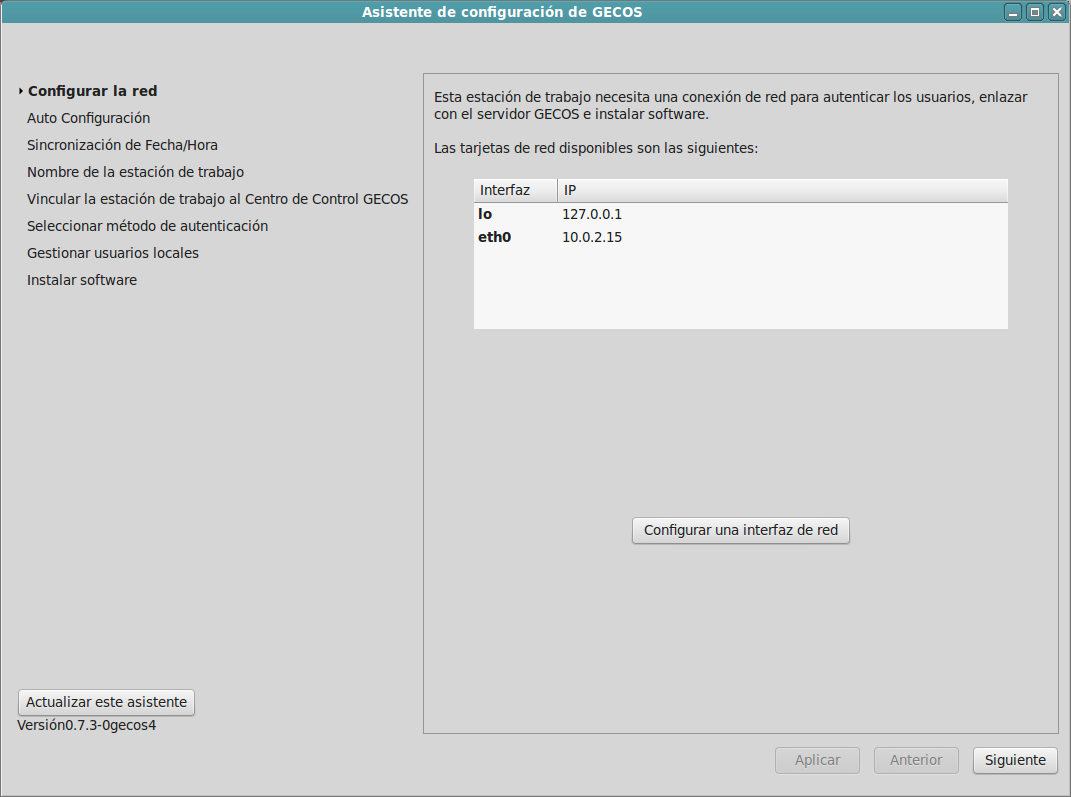Close the GECOS configuration assistant window

(x=1055, y=12)
